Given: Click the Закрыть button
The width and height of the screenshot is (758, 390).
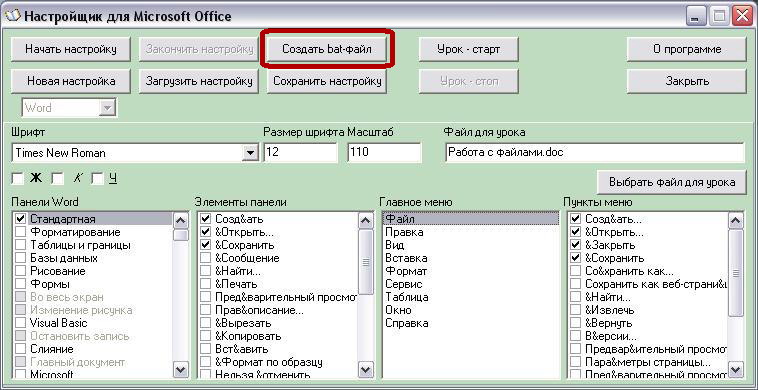Looking at the screenshot, I should (686, 81).
